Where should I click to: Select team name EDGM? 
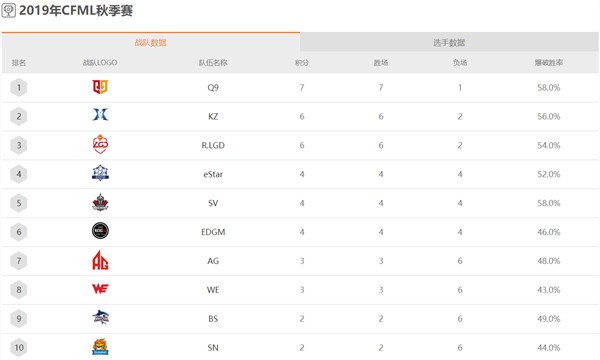(213, 232)
